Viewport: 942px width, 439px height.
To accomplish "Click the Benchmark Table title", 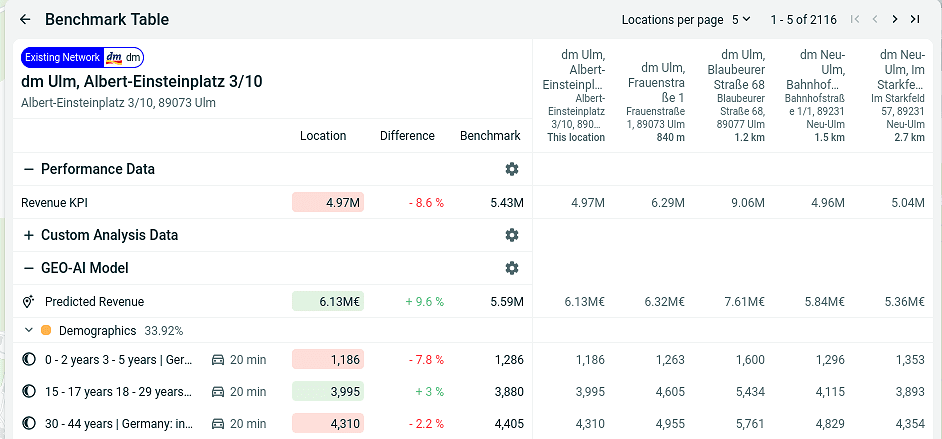I will (107, 19).
